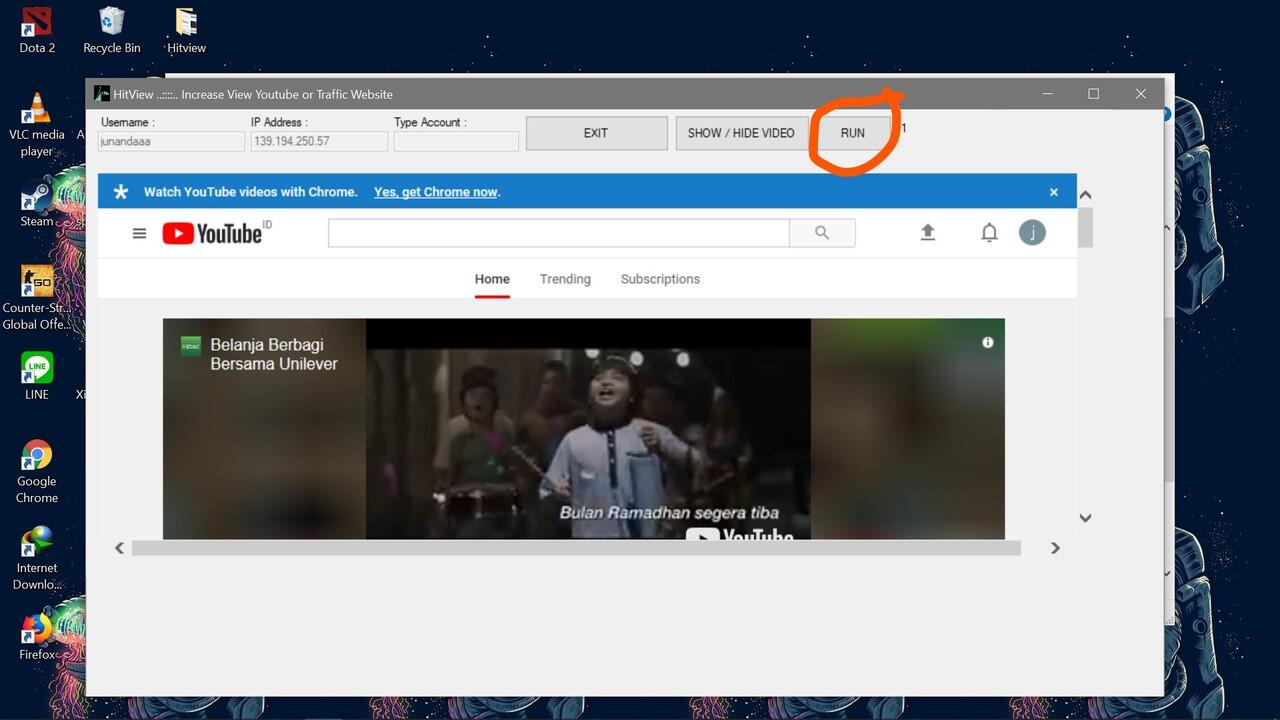This screenshot has height=720, width=1280.
Task: Click the browser scroll up arrow
Action: [x=1085, y=195]
